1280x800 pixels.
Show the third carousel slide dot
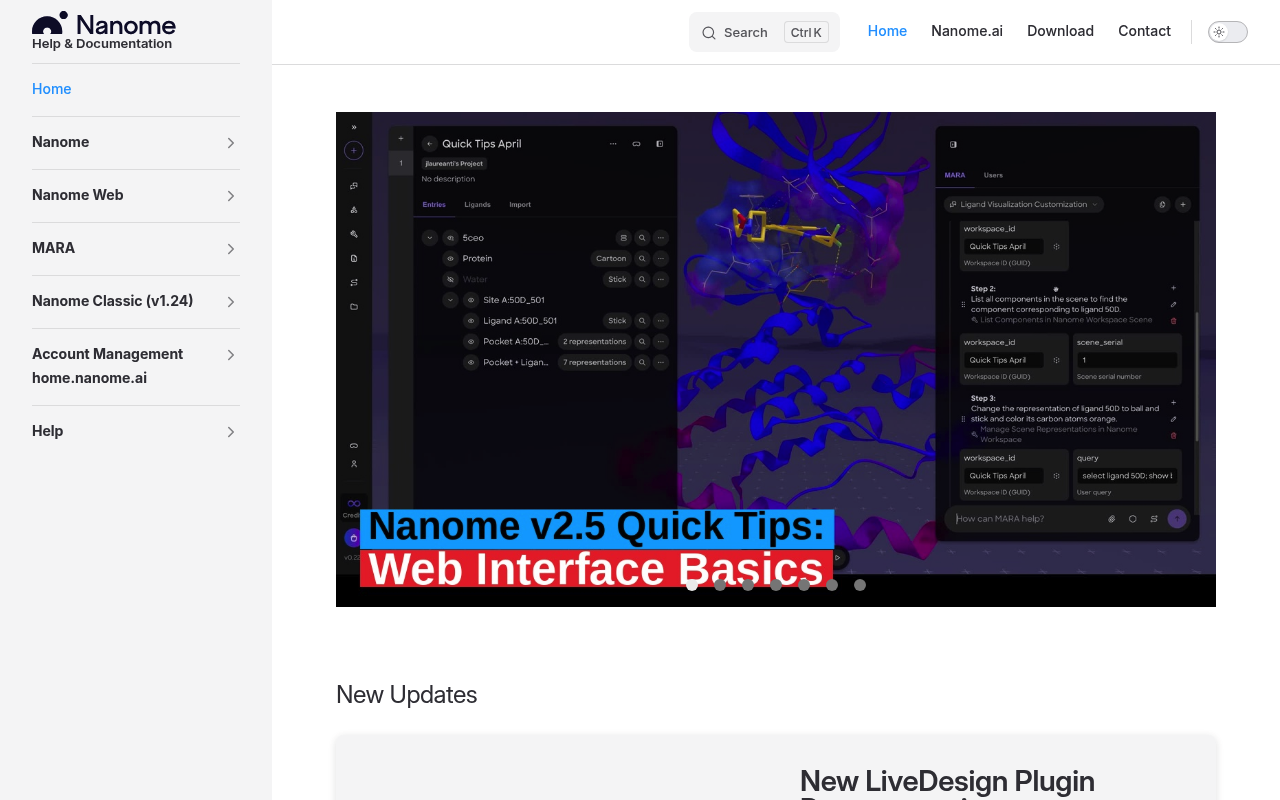pos(748,585)
